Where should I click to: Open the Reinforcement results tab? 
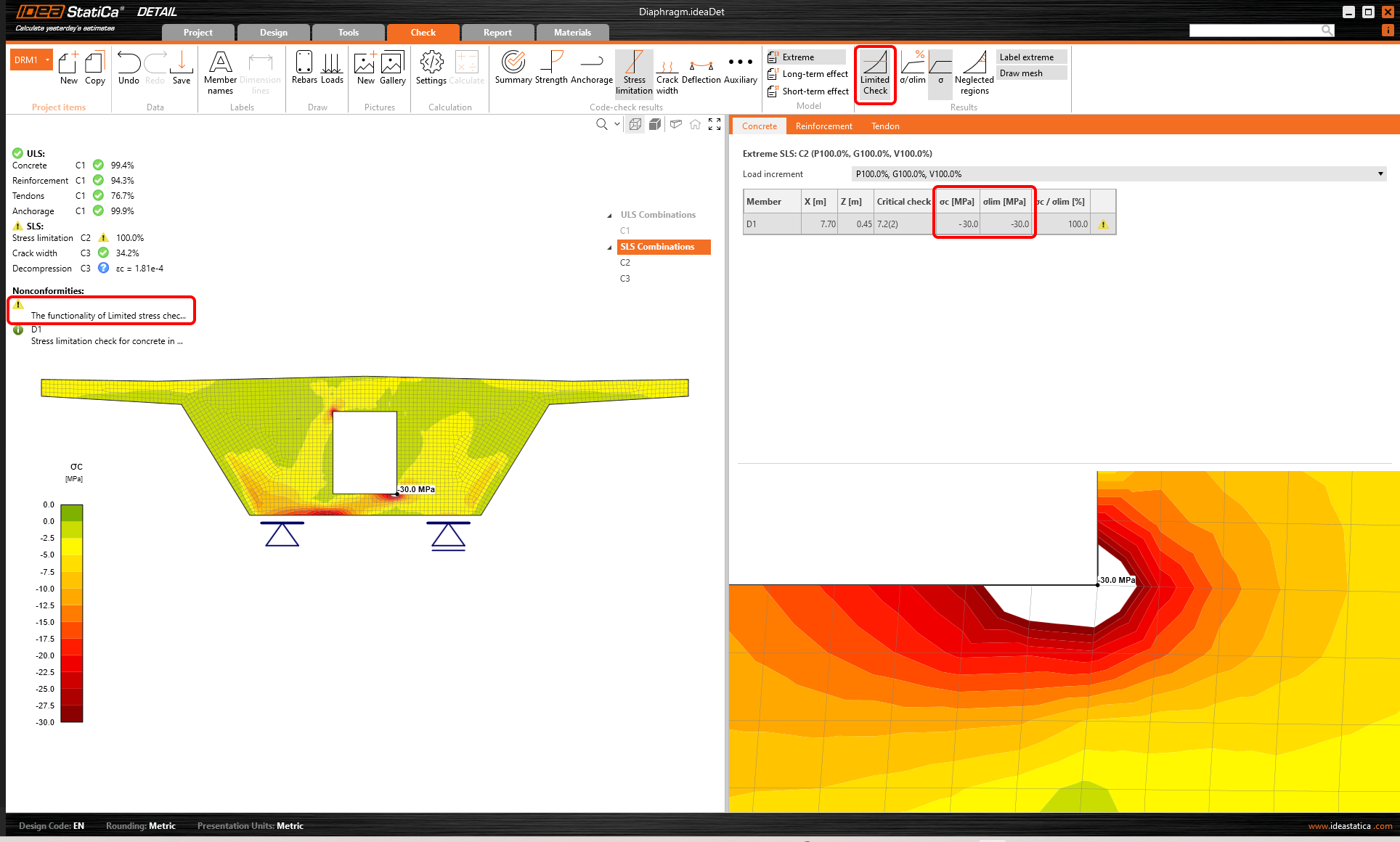823,126
